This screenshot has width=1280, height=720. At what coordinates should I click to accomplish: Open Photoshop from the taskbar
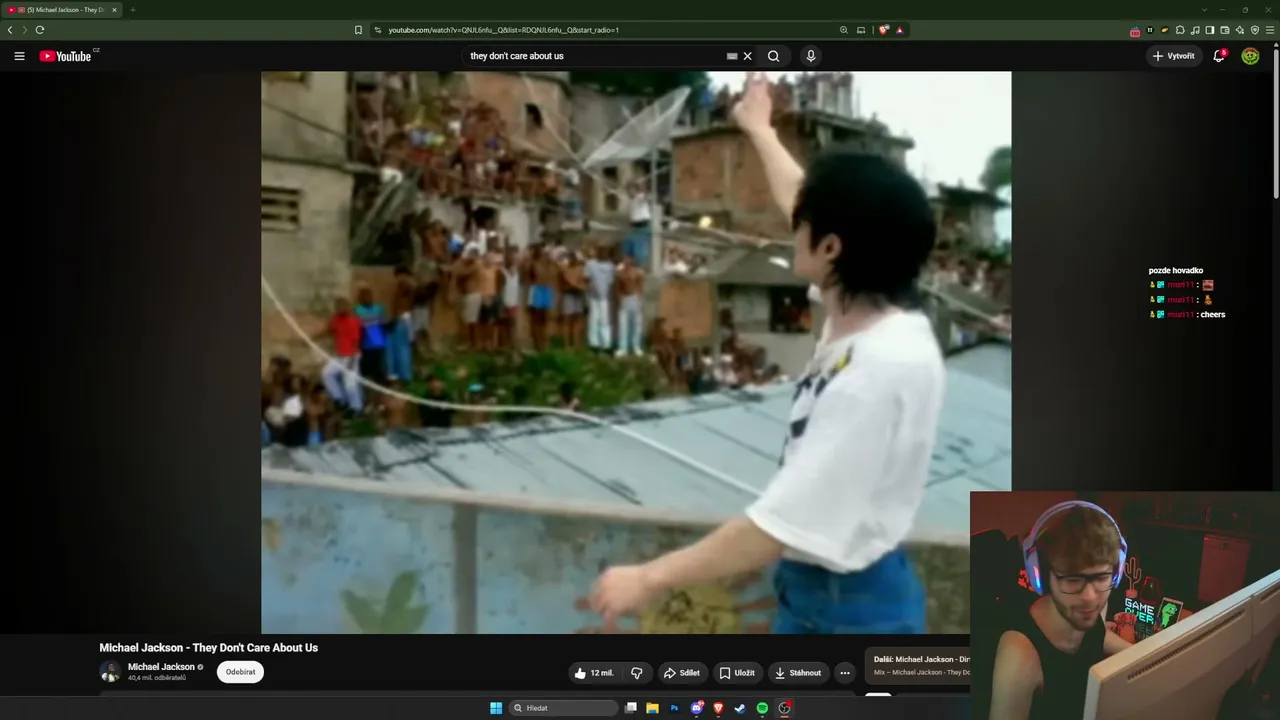tap(675, 708)
